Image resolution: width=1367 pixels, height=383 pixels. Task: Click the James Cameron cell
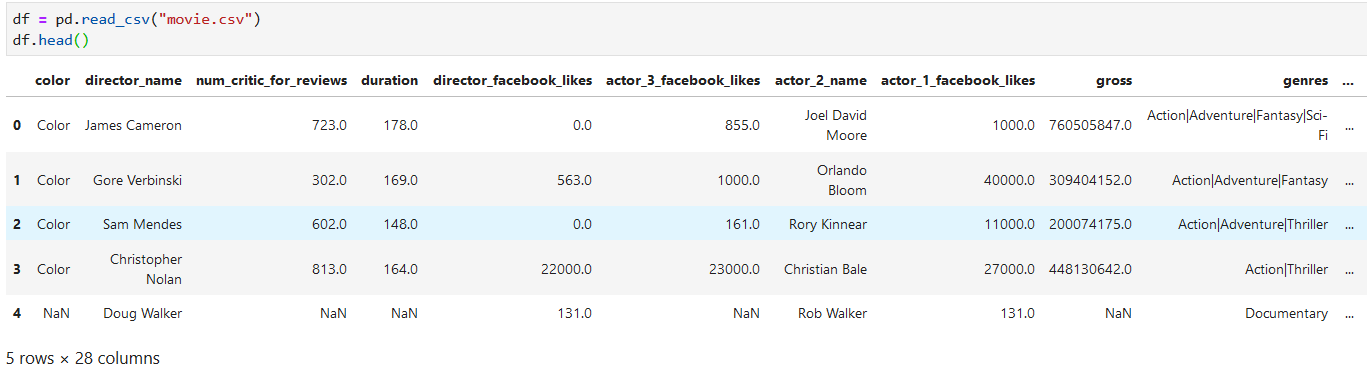point(133,125)
